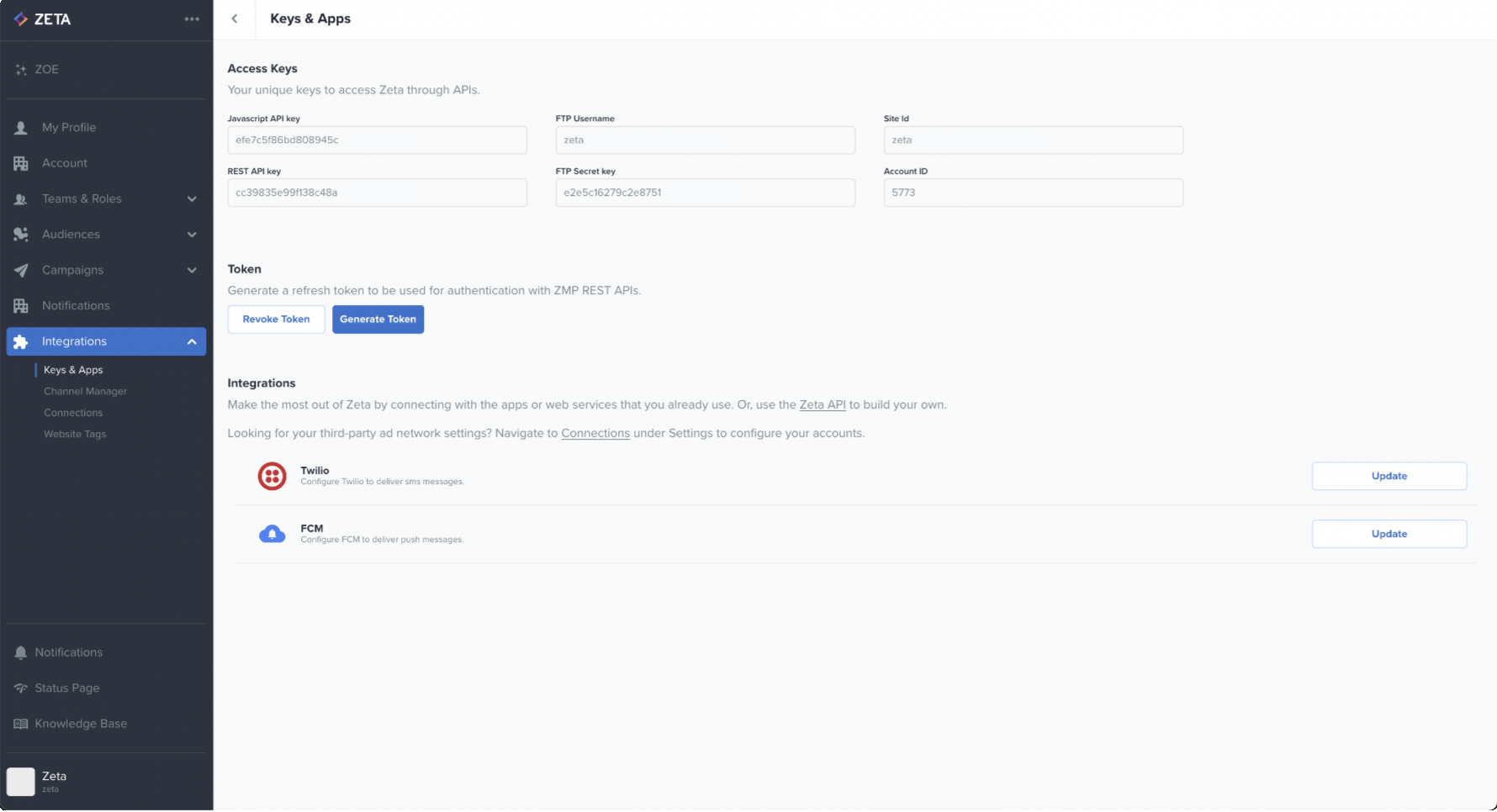Click the ZOE sparkle icon
This screenshot has width=1497, height=812.
21,70
